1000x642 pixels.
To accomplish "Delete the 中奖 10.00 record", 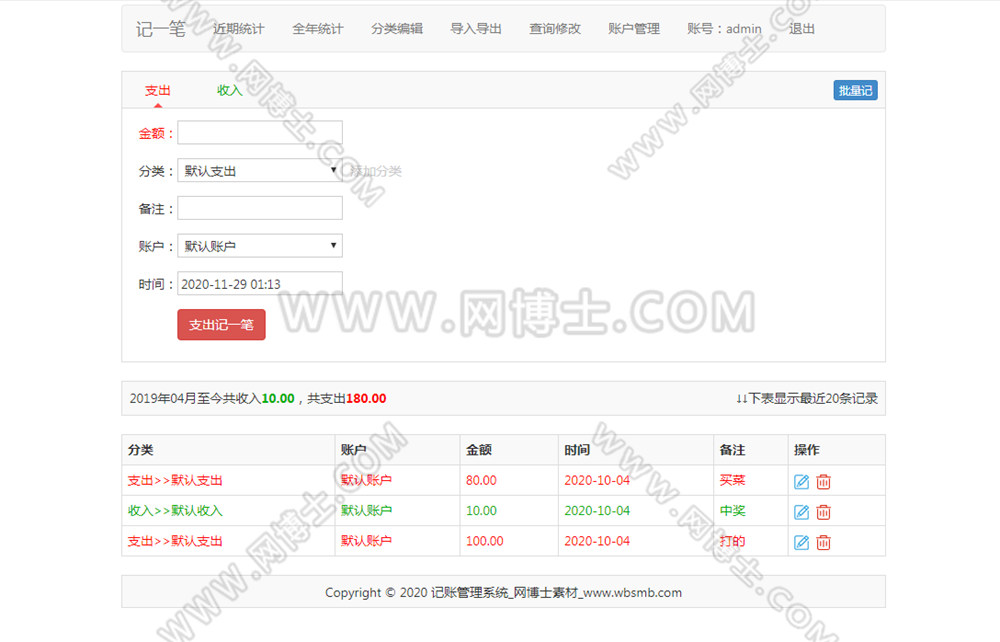I will pyautogui.click(x=823, y=512).
